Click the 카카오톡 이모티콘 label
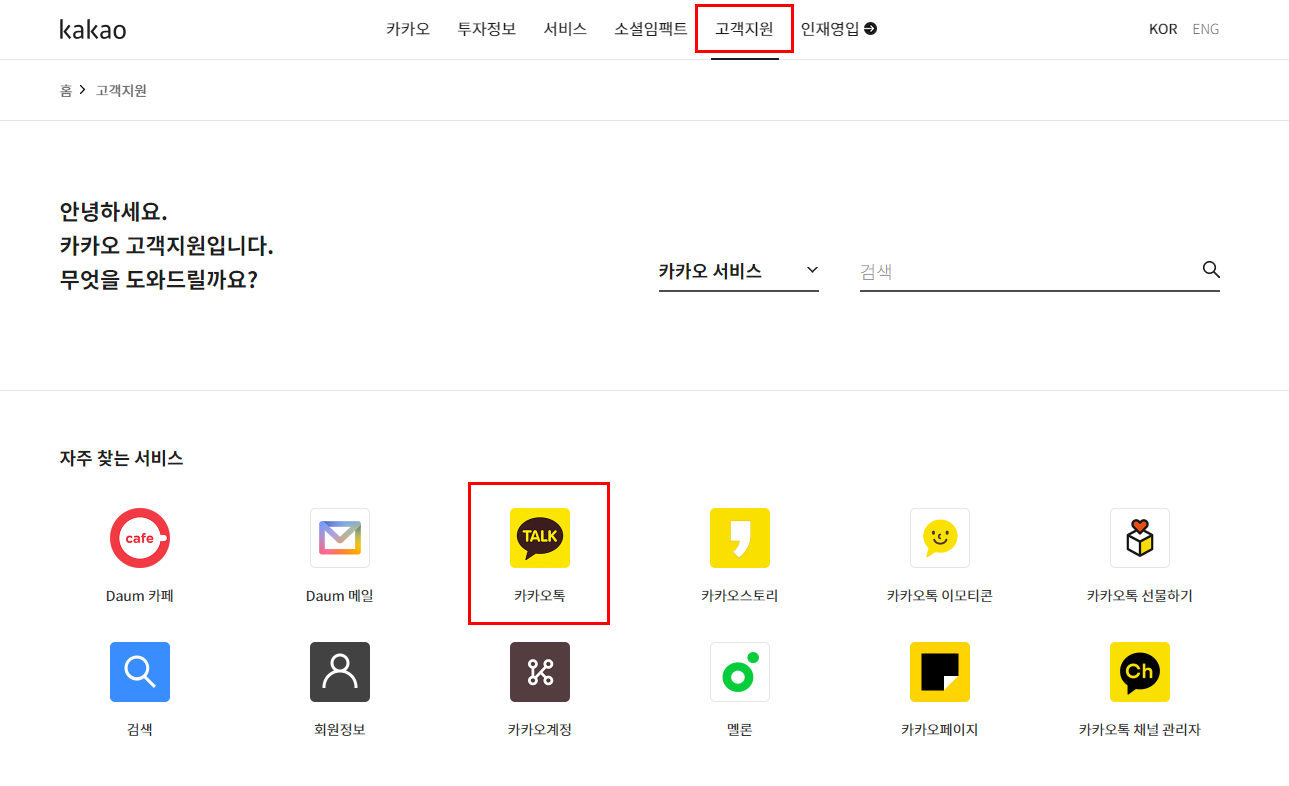1289x786 pixels. tap(940, 596)
